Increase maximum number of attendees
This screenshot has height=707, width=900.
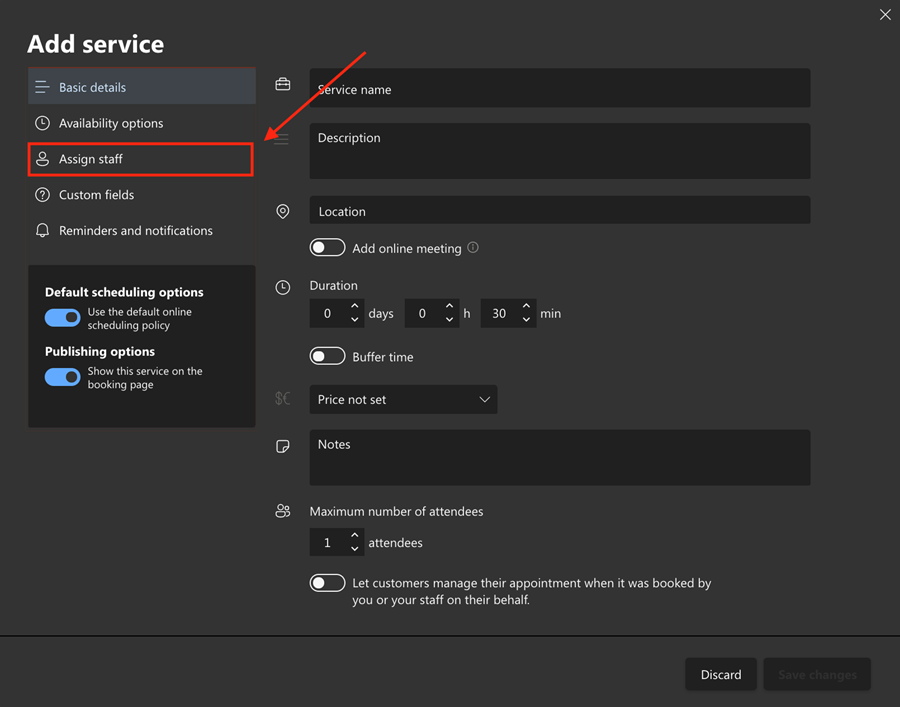pyautogui.click(x=355, y=535)
